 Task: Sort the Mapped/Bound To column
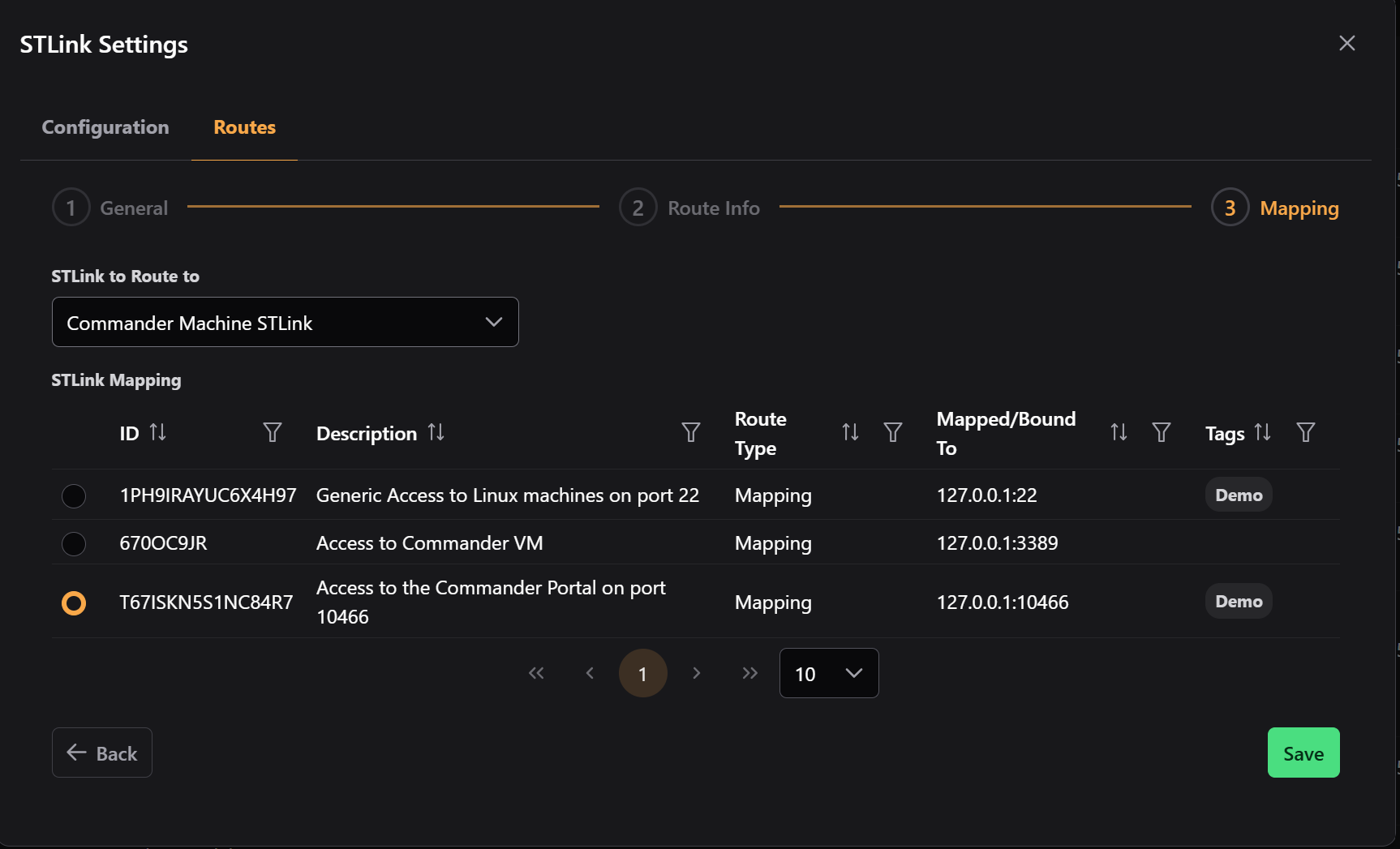tap(1119, 432)
